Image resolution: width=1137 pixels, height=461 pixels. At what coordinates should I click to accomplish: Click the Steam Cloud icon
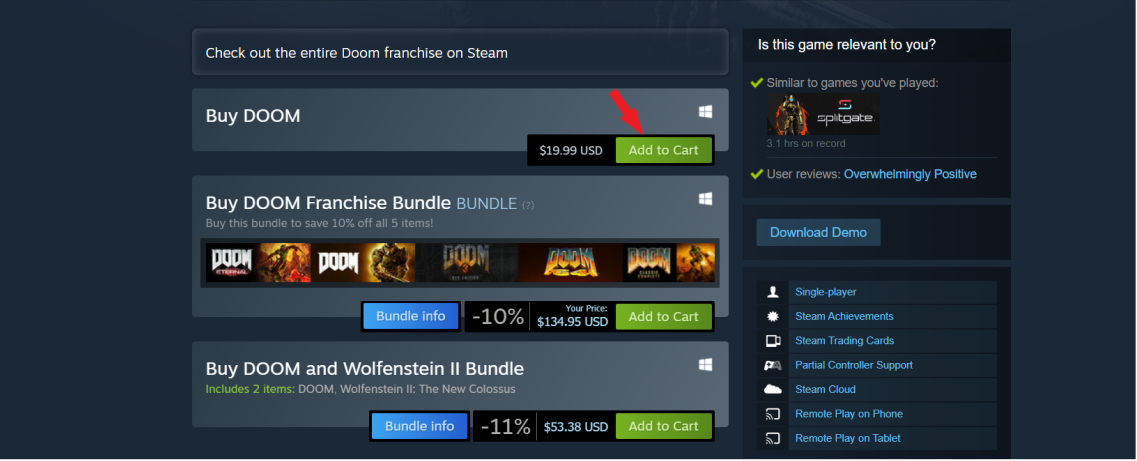point(772,390)
